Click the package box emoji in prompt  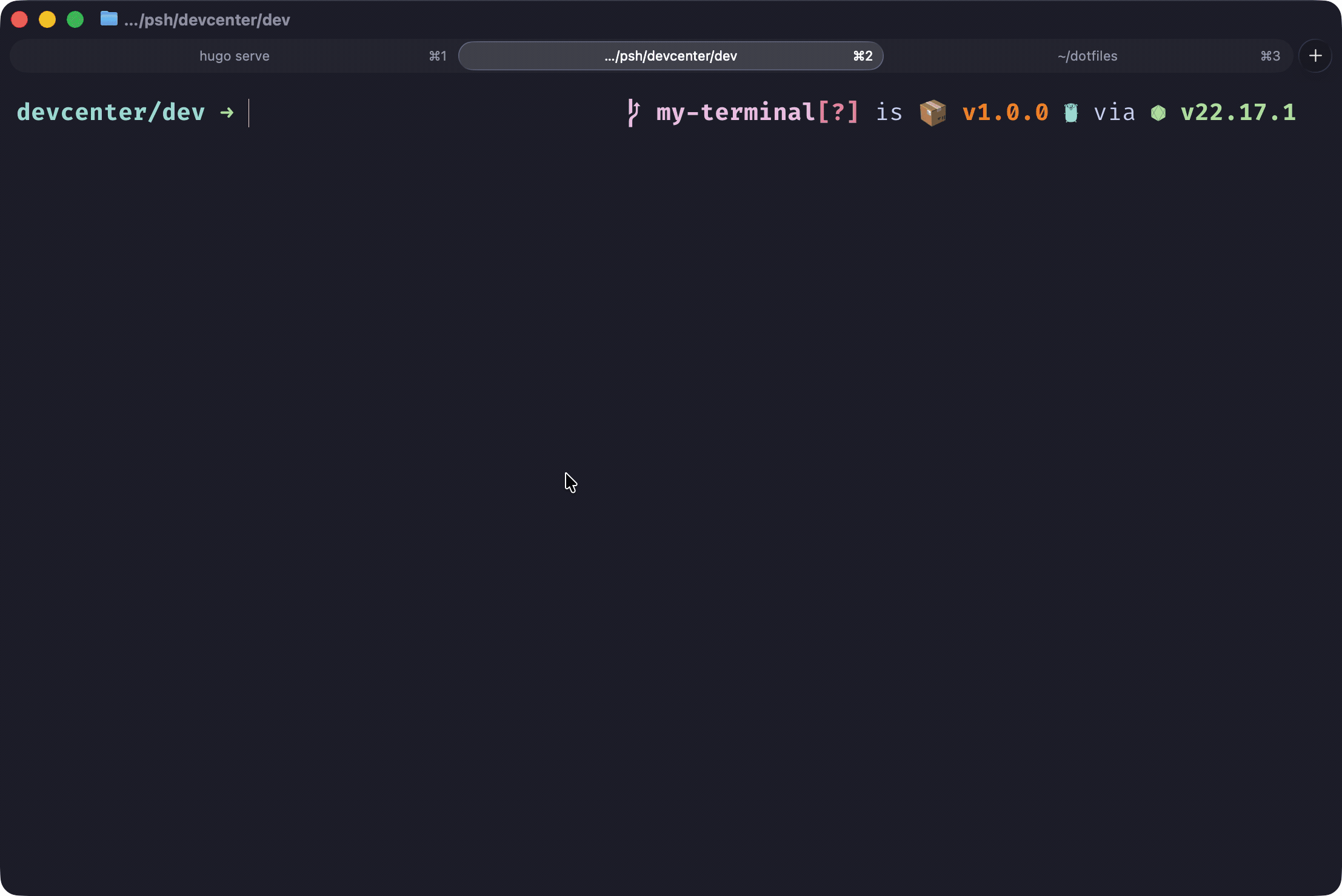[932, 113]
